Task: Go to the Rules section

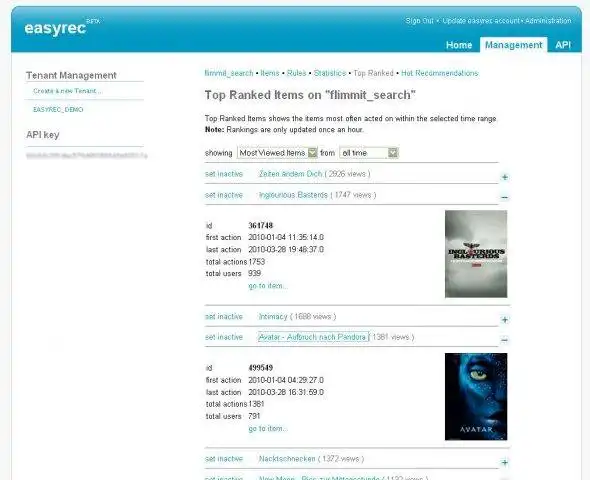Action: (297, 73)
